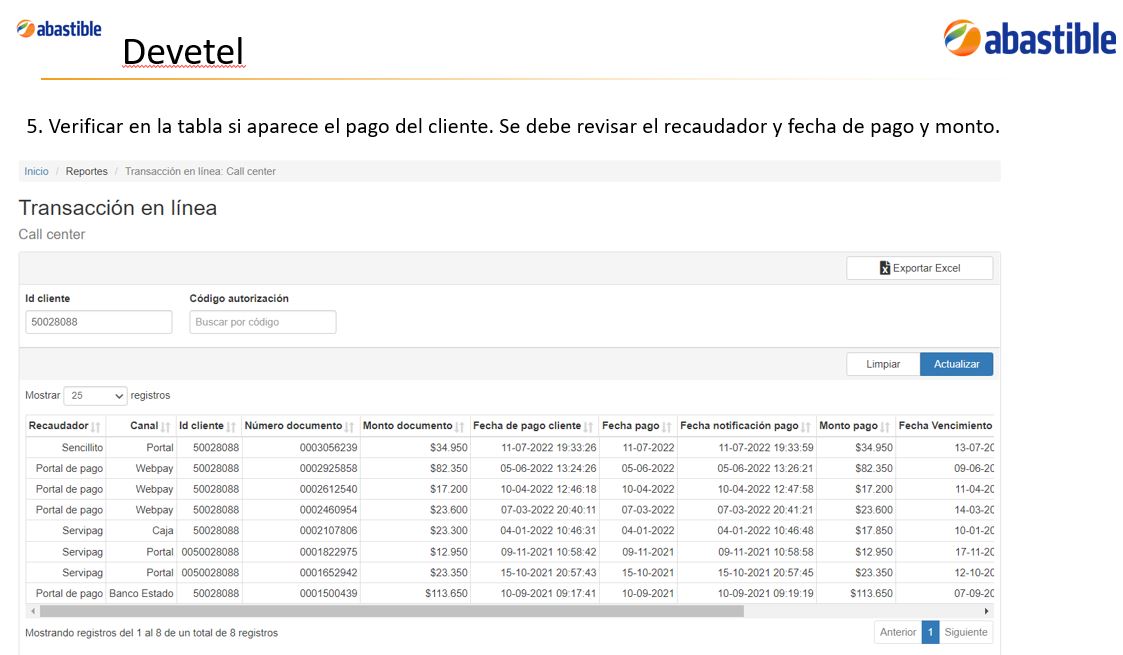This screenshot has height=655, width=1123.
Task: Click the Excel file icon in export button
Action: coord(885,268)
